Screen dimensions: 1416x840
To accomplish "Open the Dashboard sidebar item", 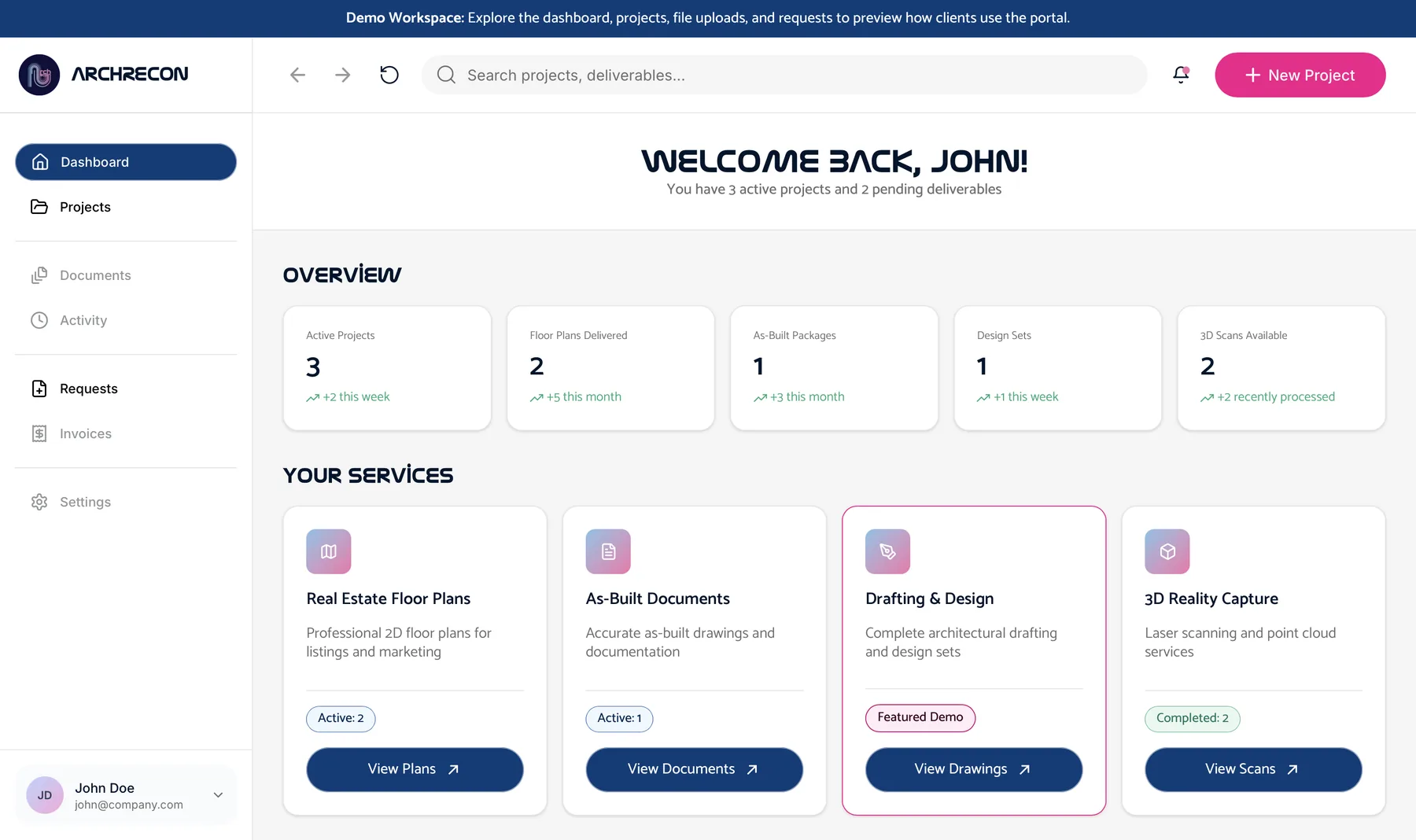I will click(x=126, y=162).
